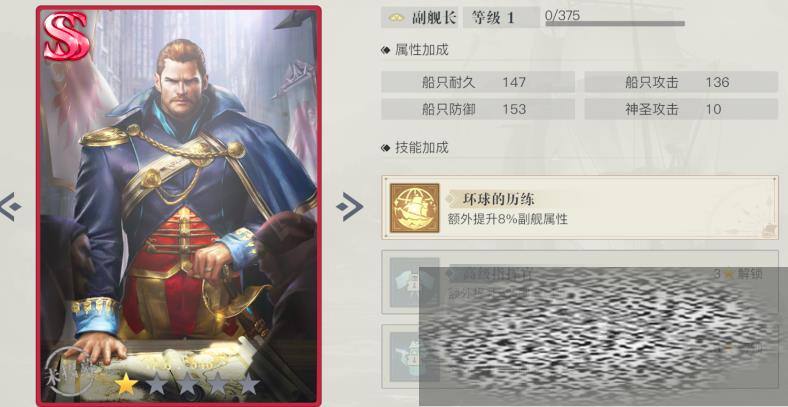Click the 环球的历练 ship globe skill icon
The height and width of the screenshot is (407, 788).
click(x=415, y=208)
